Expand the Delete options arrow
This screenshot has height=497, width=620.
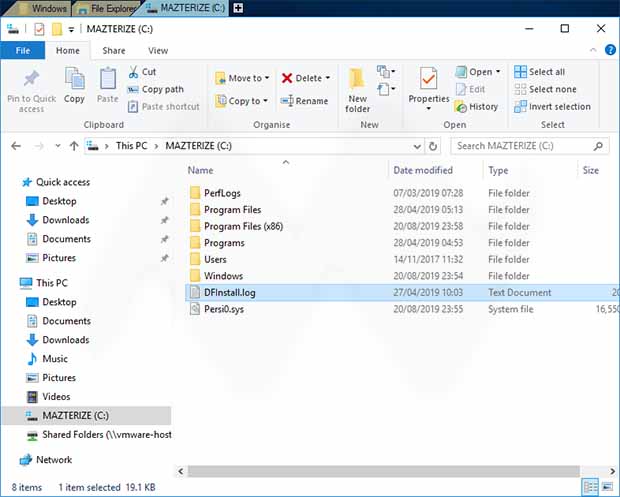coord(328,78)
